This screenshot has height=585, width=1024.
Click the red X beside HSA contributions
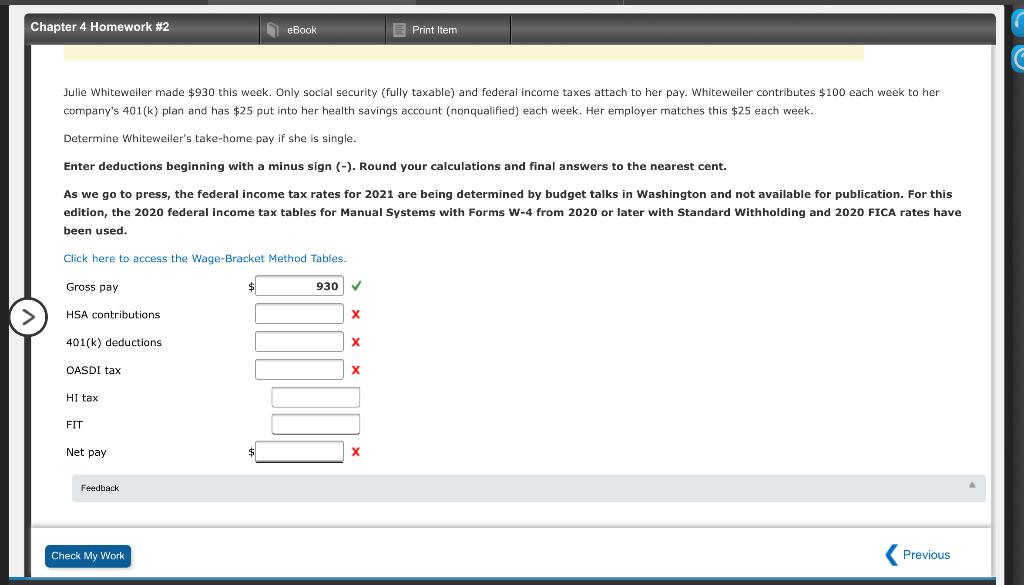[355, 314]
